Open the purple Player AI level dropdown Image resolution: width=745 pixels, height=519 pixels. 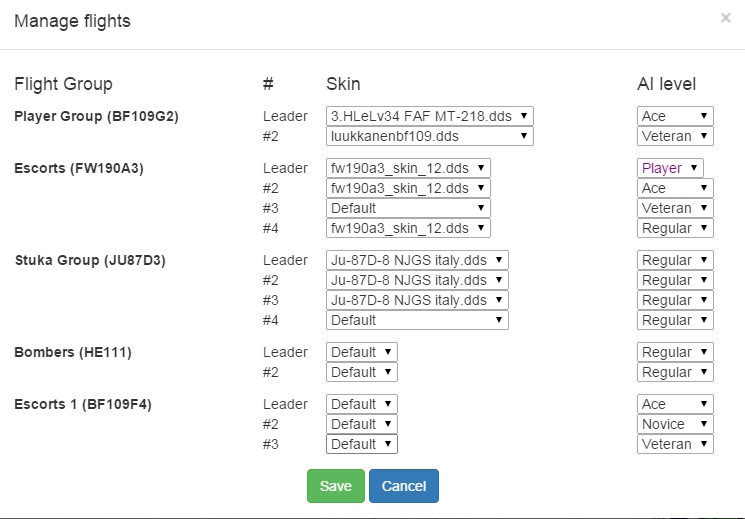pyautogui.click(x=670, y=168)
